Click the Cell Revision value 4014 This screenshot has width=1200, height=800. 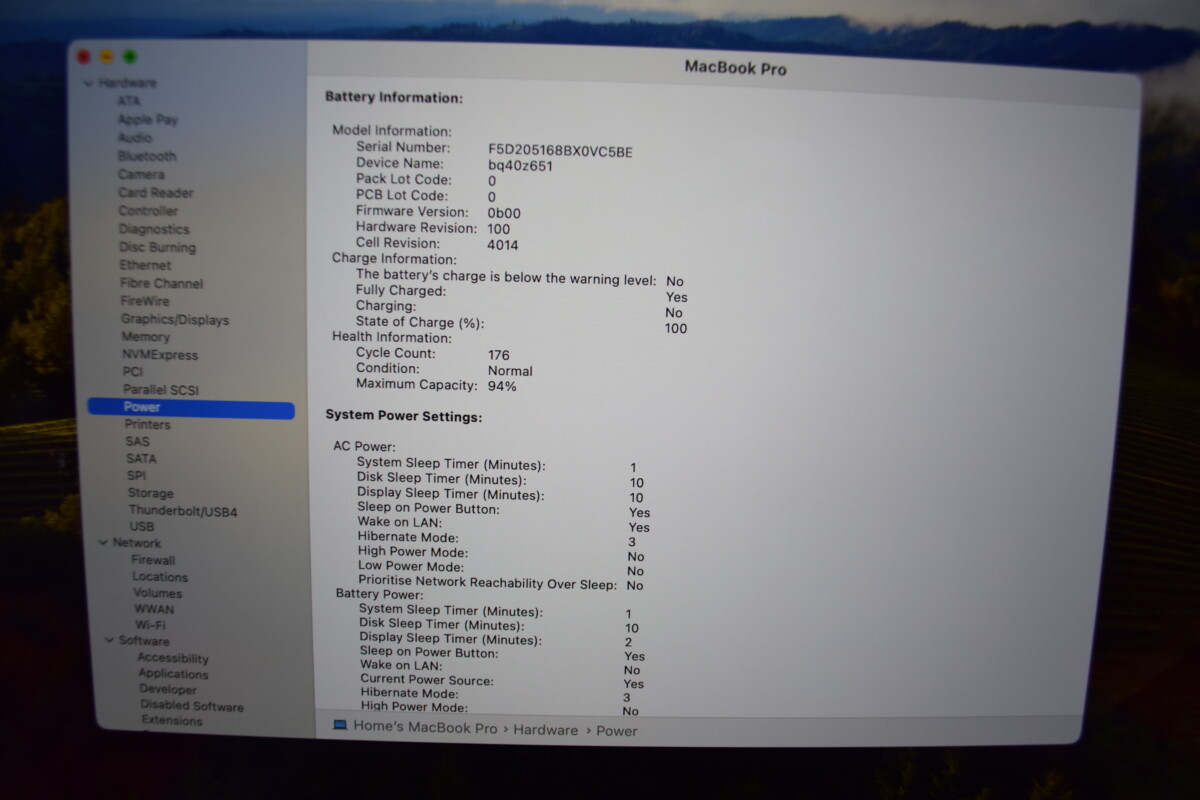point(503,245)
